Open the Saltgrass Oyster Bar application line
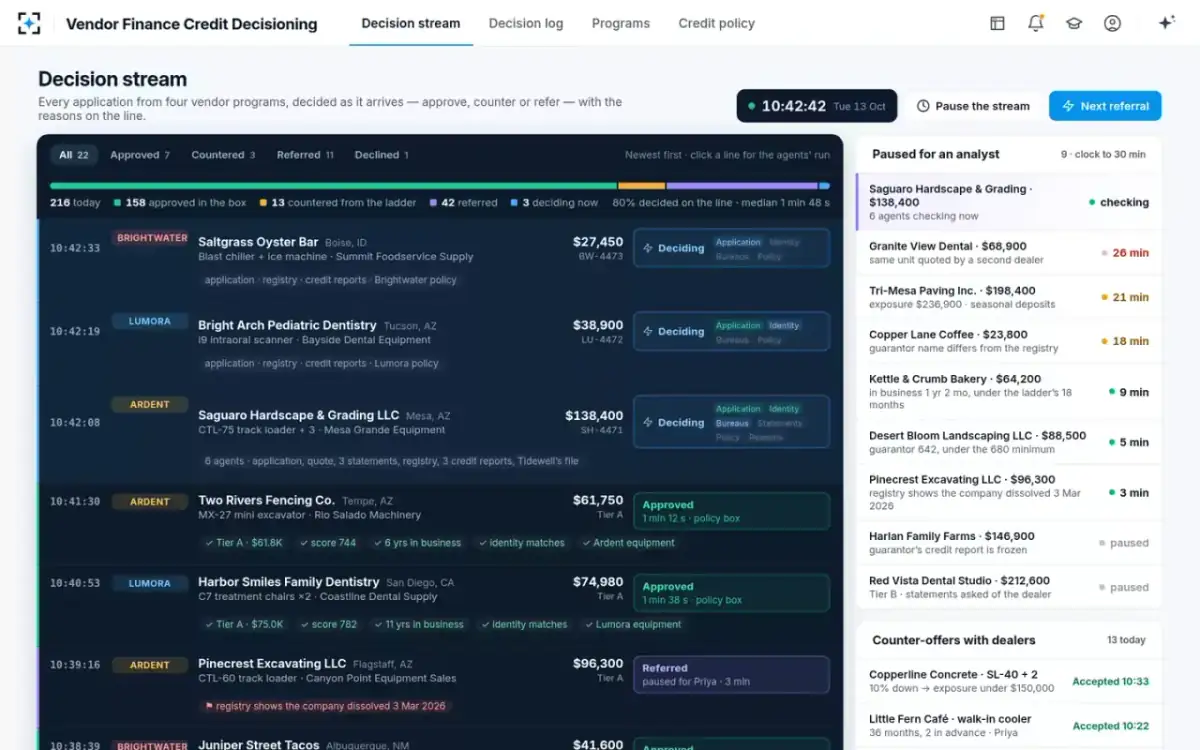Viewport: 1200px width, 750px height. click(x=440, y=259)
